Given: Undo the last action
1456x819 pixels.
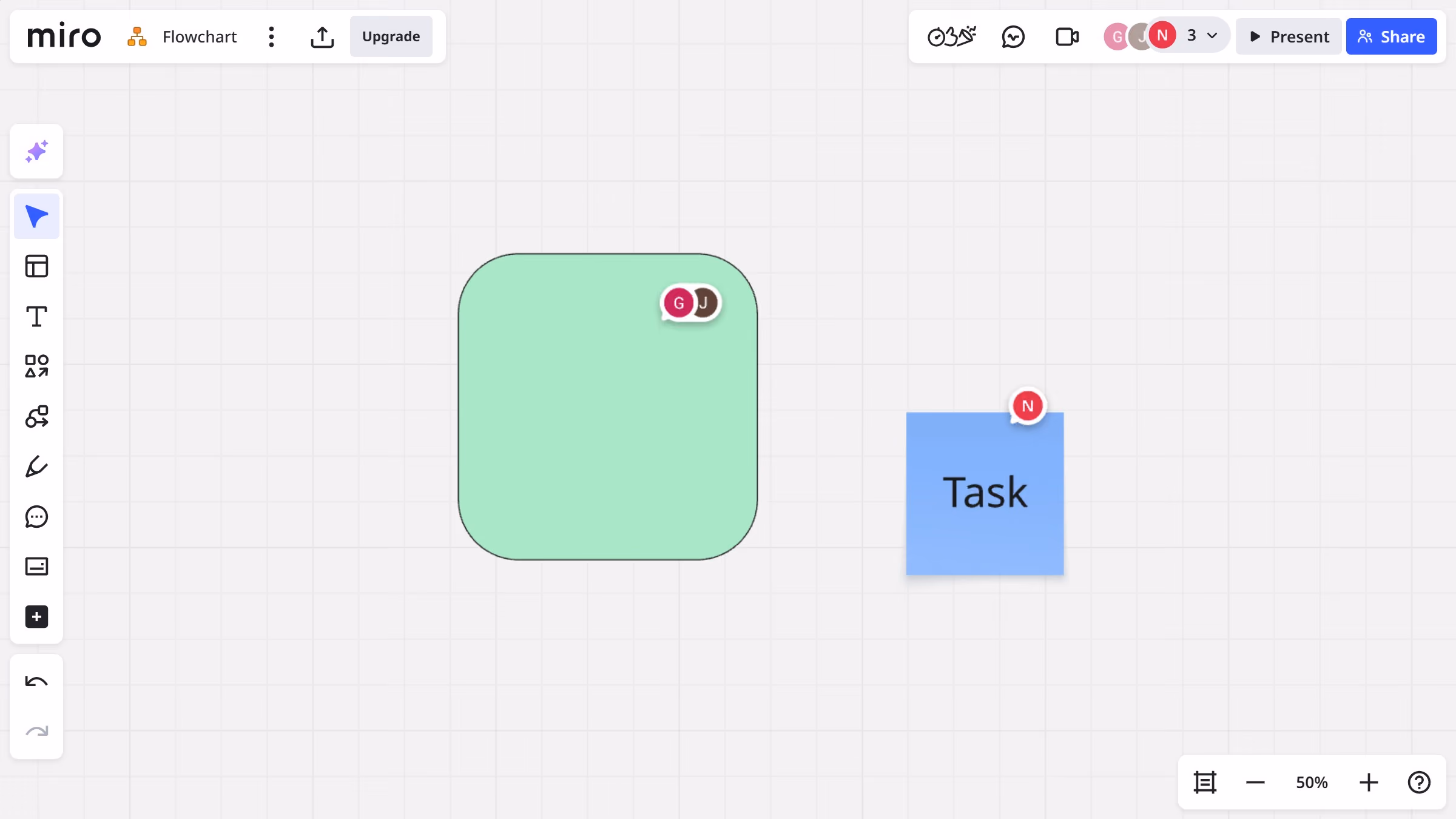Looking at the screenshot, I should click(x=36, y=682).
